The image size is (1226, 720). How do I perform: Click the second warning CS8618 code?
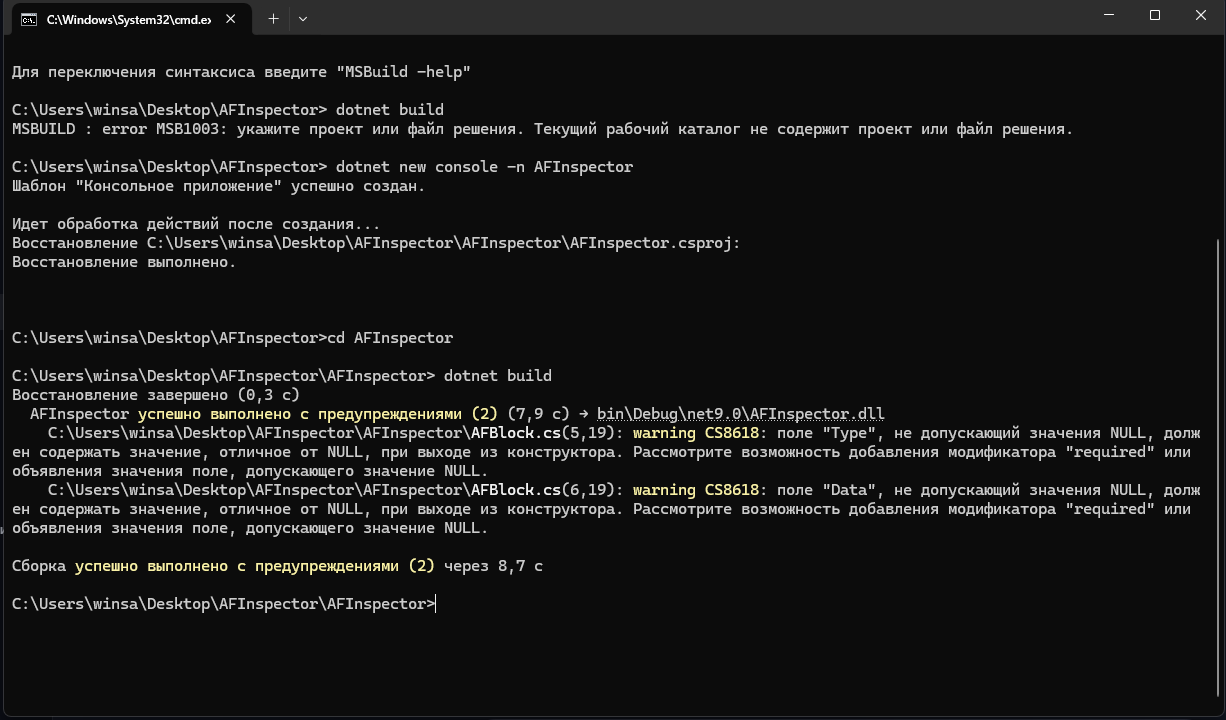coord(696,490)
